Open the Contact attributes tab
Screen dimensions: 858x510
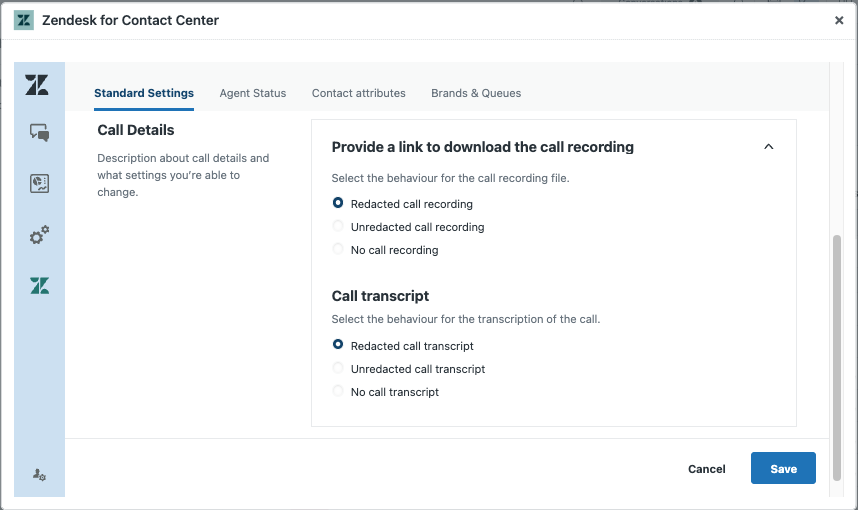[x=358, y=93]
